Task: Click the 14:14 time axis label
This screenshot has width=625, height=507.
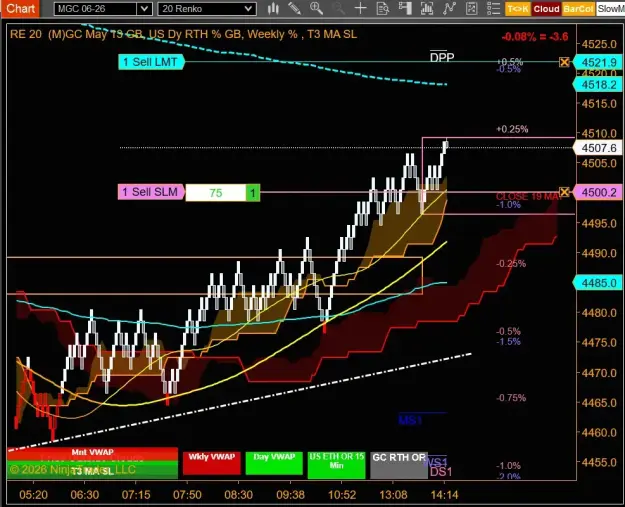Action: [444, 495]
